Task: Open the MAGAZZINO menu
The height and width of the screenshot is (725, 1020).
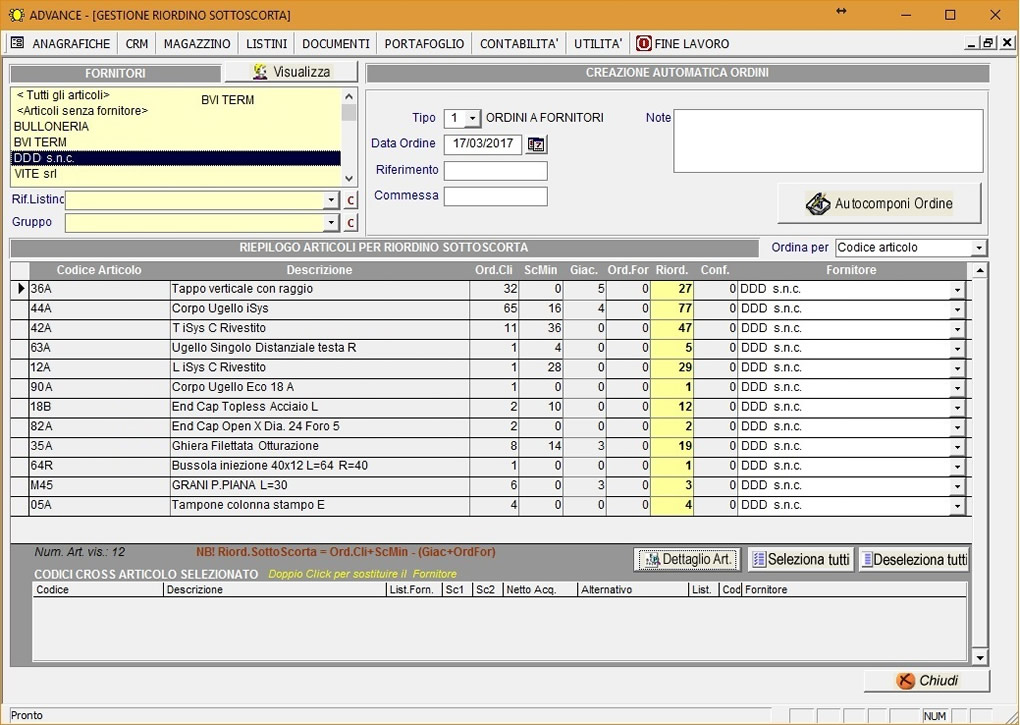Action: [x=197, y=44]
